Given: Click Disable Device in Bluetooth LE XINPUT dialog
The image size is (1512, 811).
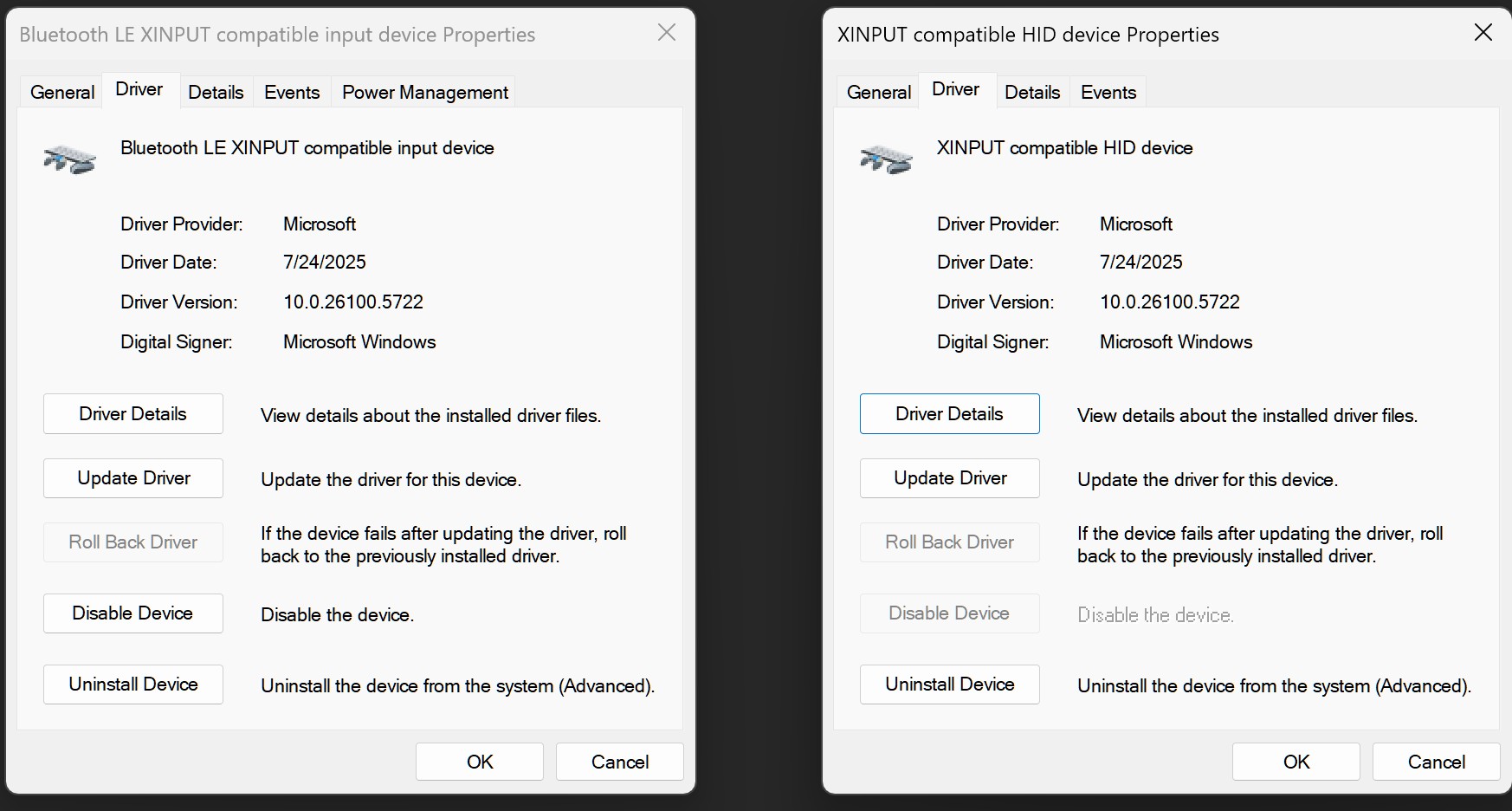Looking at the screenshot, I should click(x=133, y=613).
